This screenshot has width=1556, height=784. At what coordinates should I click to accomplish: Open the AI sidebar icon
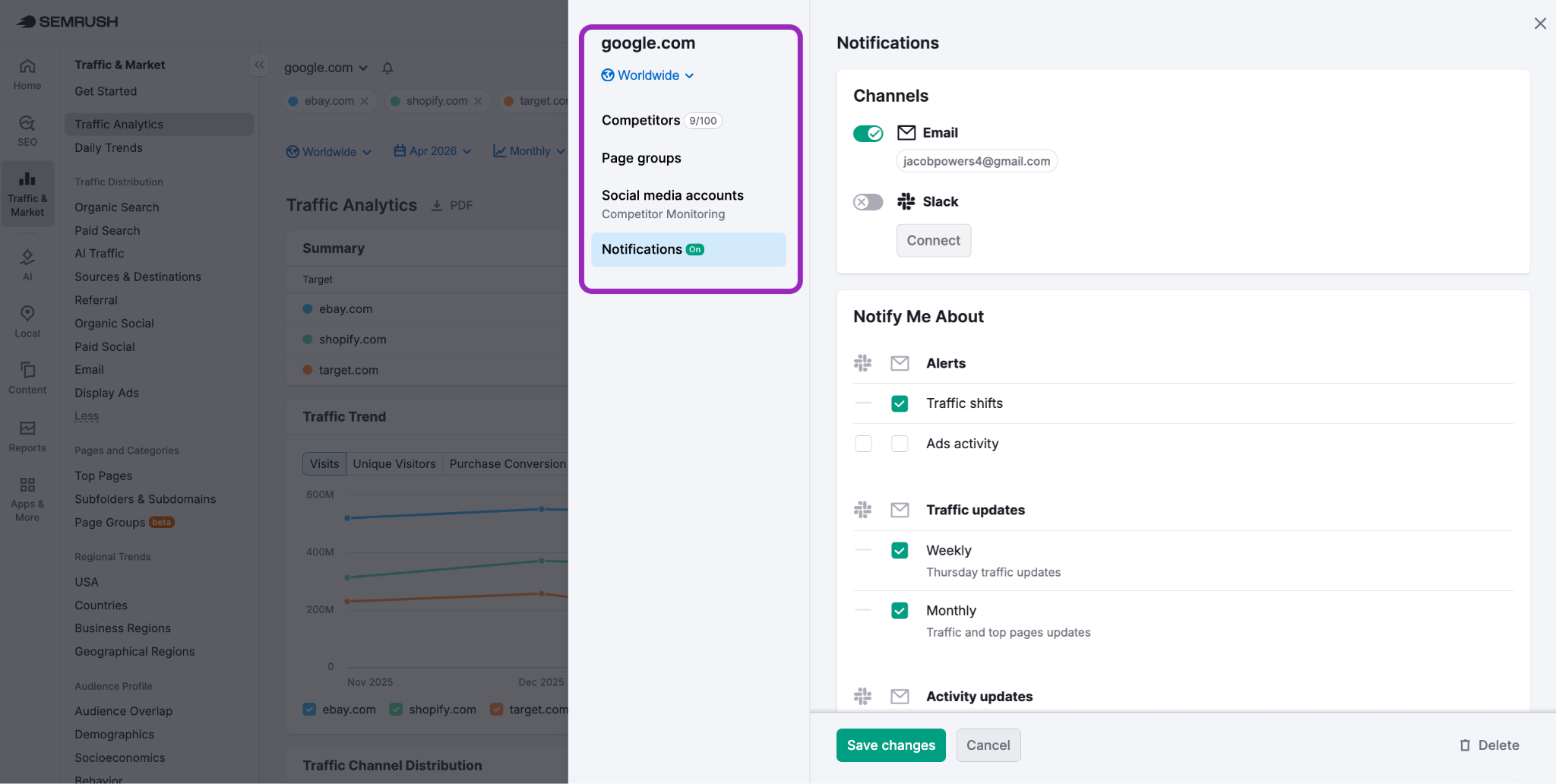coord(27,265)
